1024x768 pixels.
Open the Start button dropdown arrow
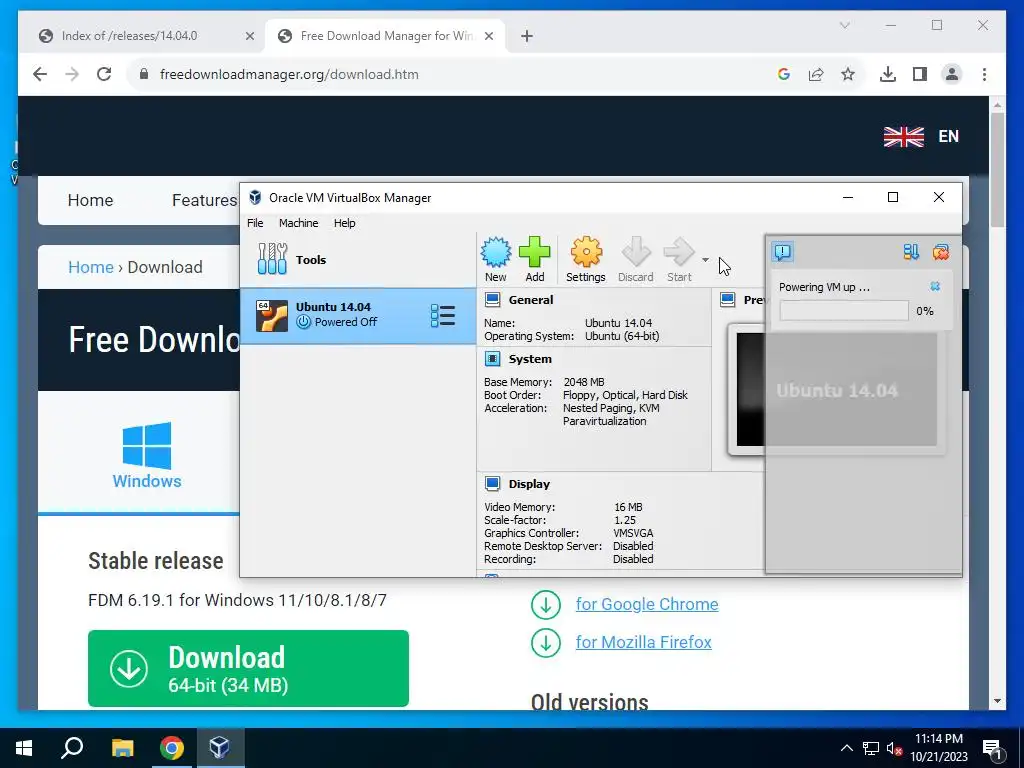(x=705, y=260)
